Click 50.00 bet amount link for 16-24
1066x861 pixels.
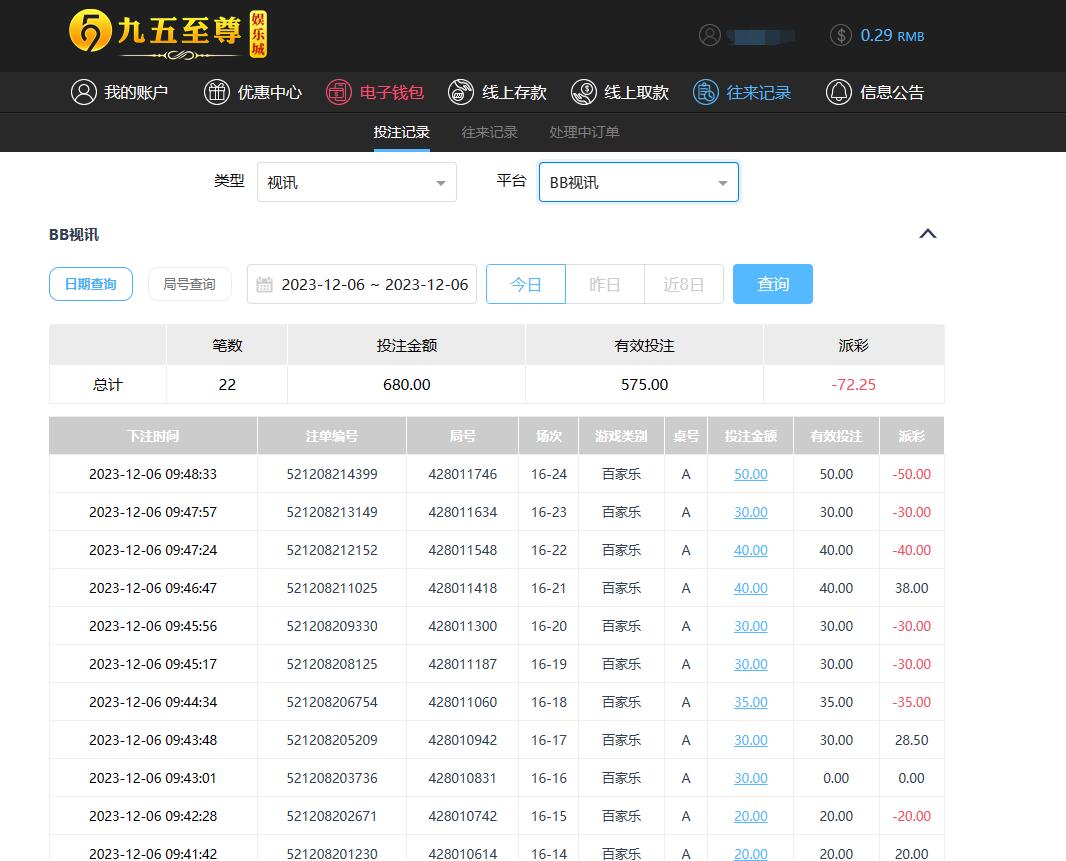click(x=750, y=474)
